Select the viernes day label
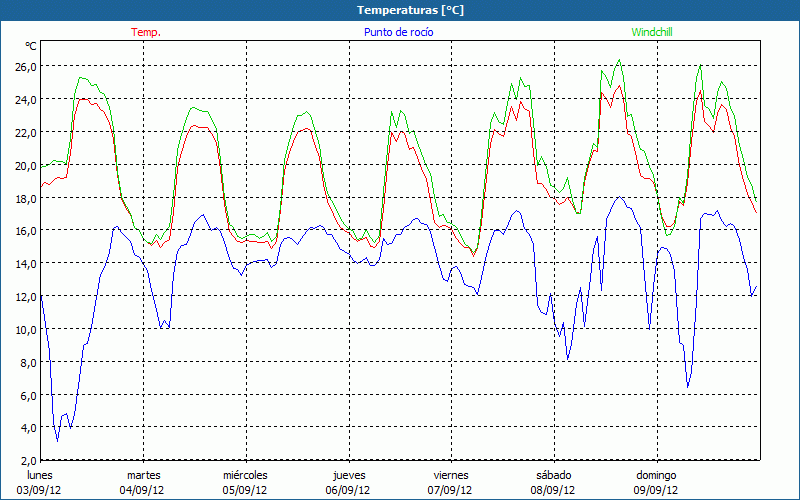Screen dimensions: 800x500 (x=451, y=475)
